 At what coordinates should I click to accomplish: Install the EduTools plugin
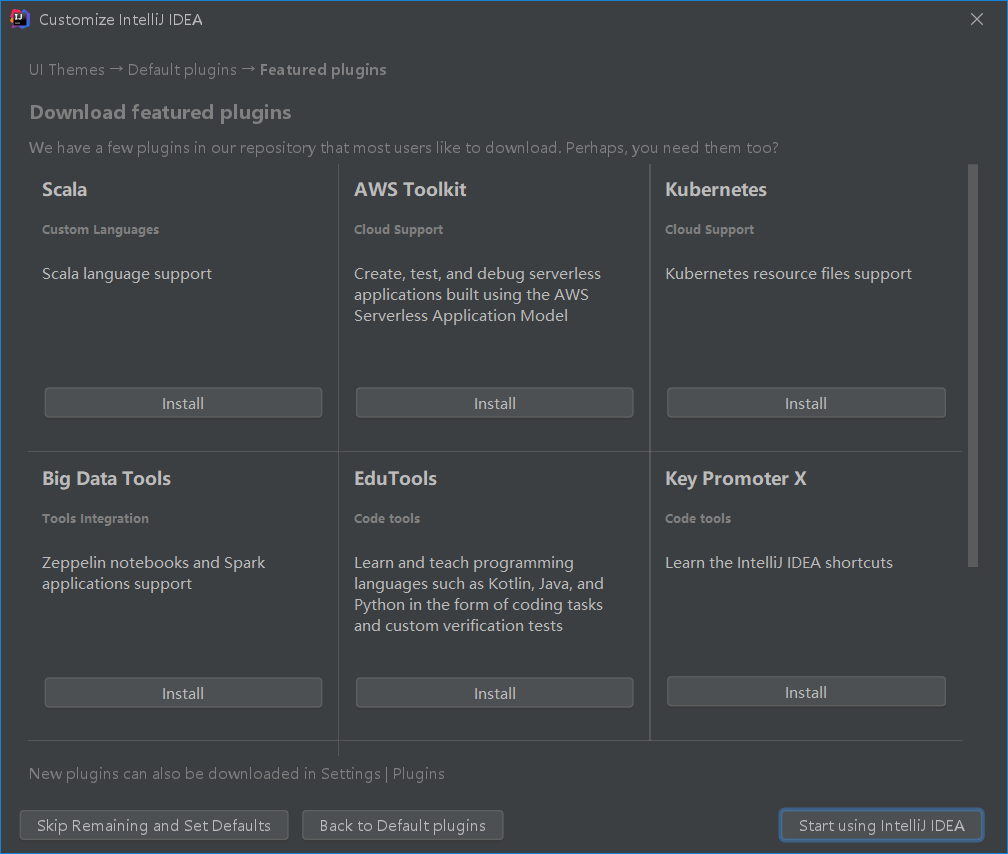point(494,693)
